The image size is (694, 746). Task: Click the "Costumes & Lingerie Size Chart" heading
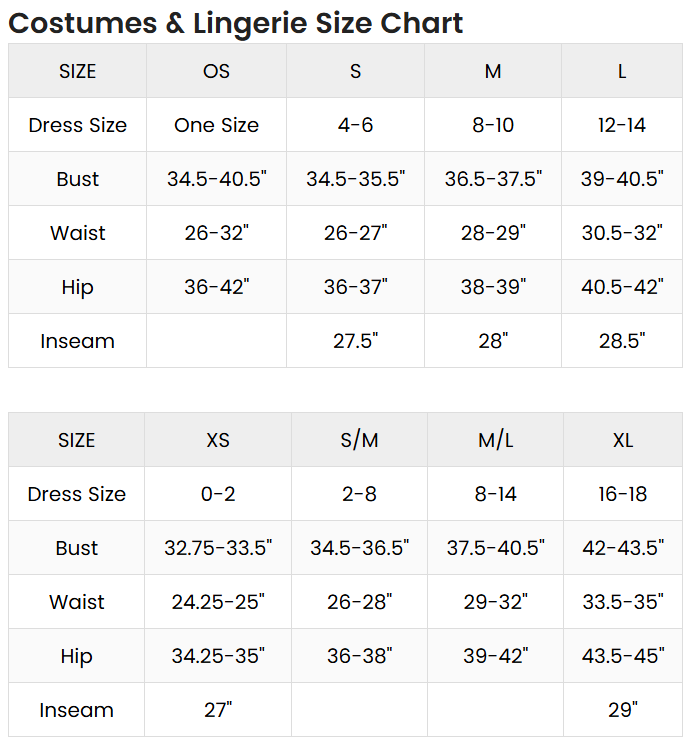[236, 22]
